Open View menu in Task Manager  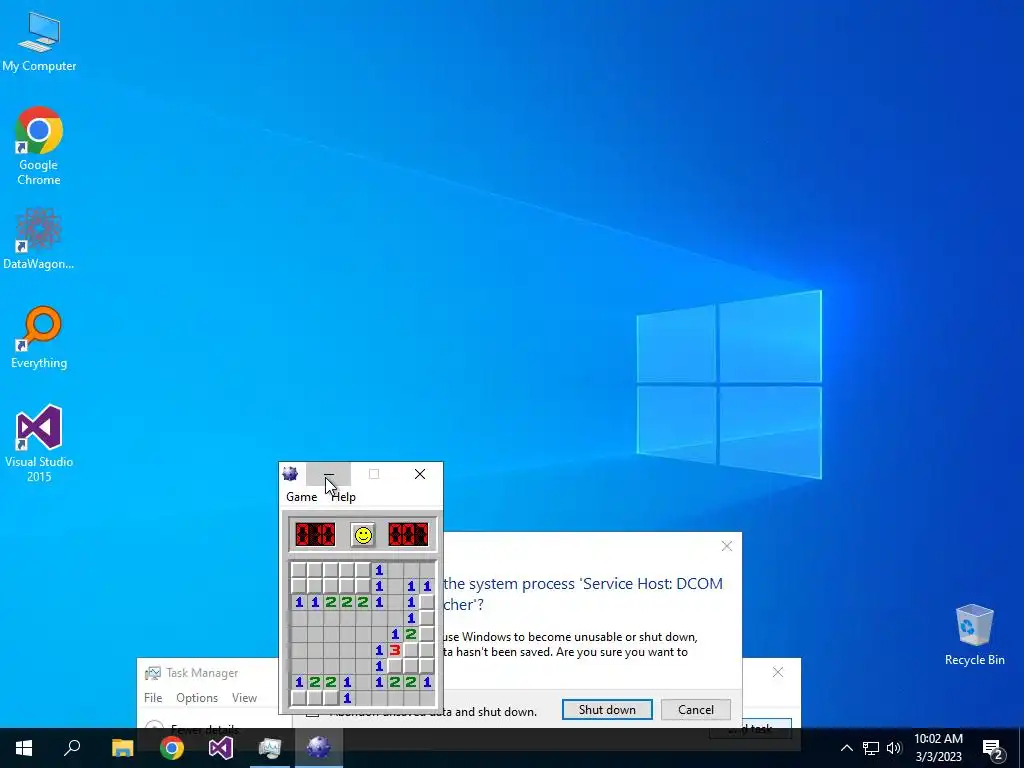tap(244, 697)
